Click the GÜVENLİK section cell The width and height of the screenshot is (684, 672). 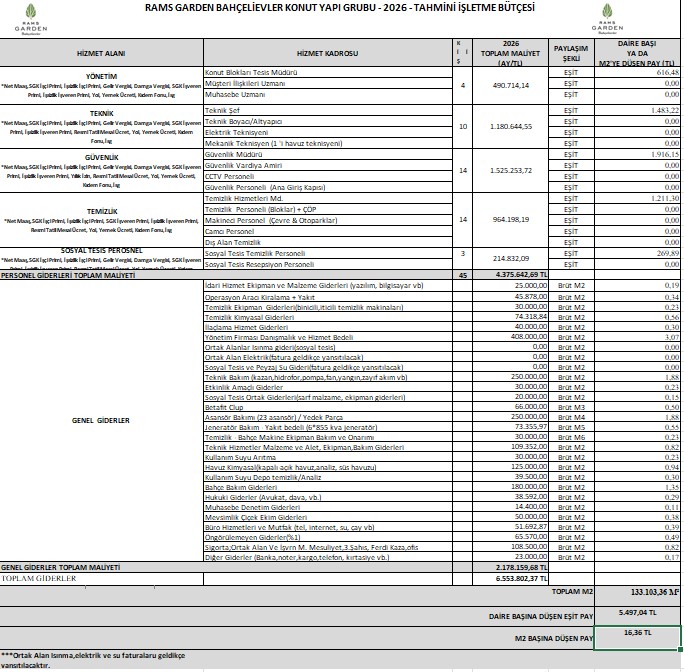tap(101, 171)
